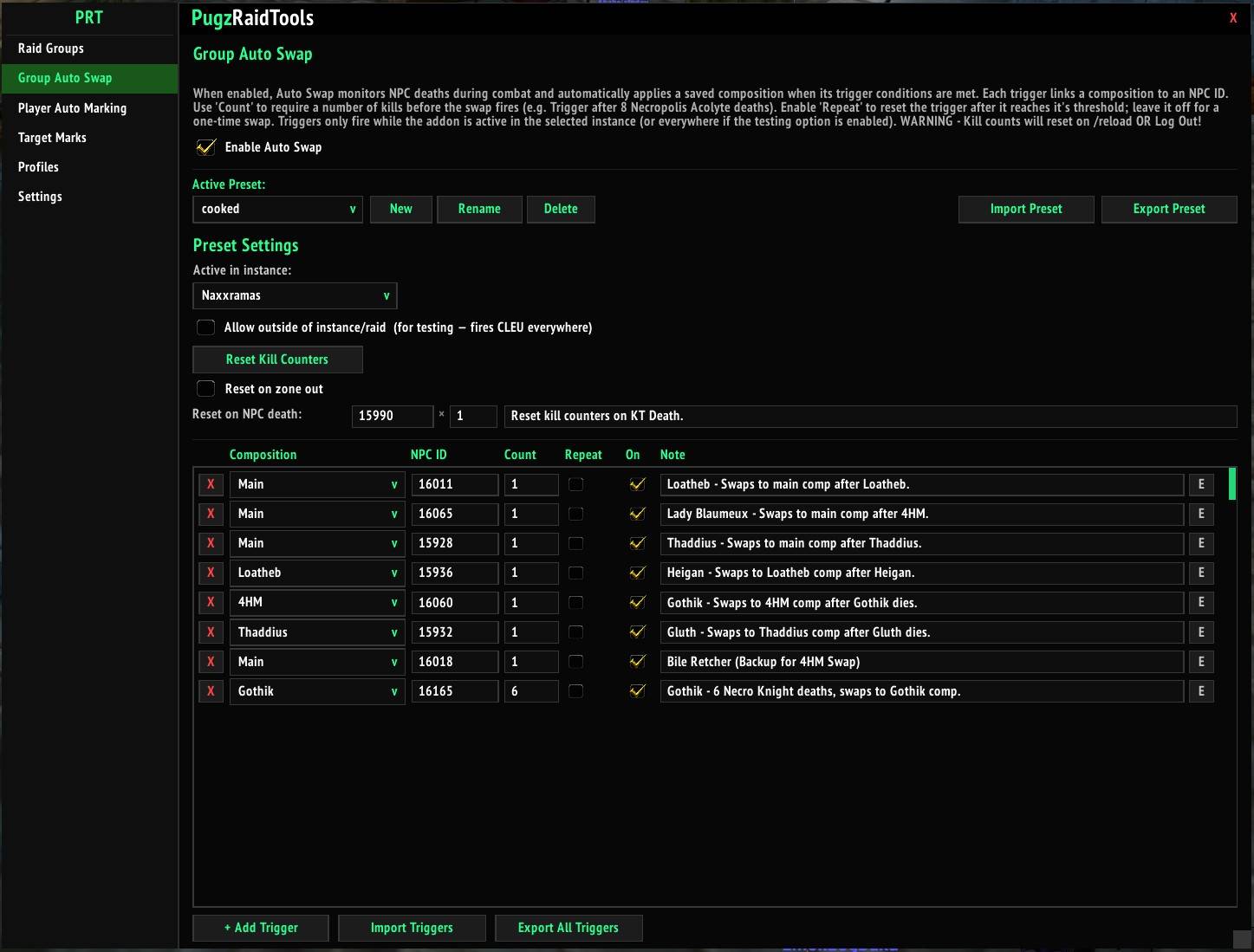Close the PugzRaidTools window
Screen dimensions: 1254x952
[1233, 18]
